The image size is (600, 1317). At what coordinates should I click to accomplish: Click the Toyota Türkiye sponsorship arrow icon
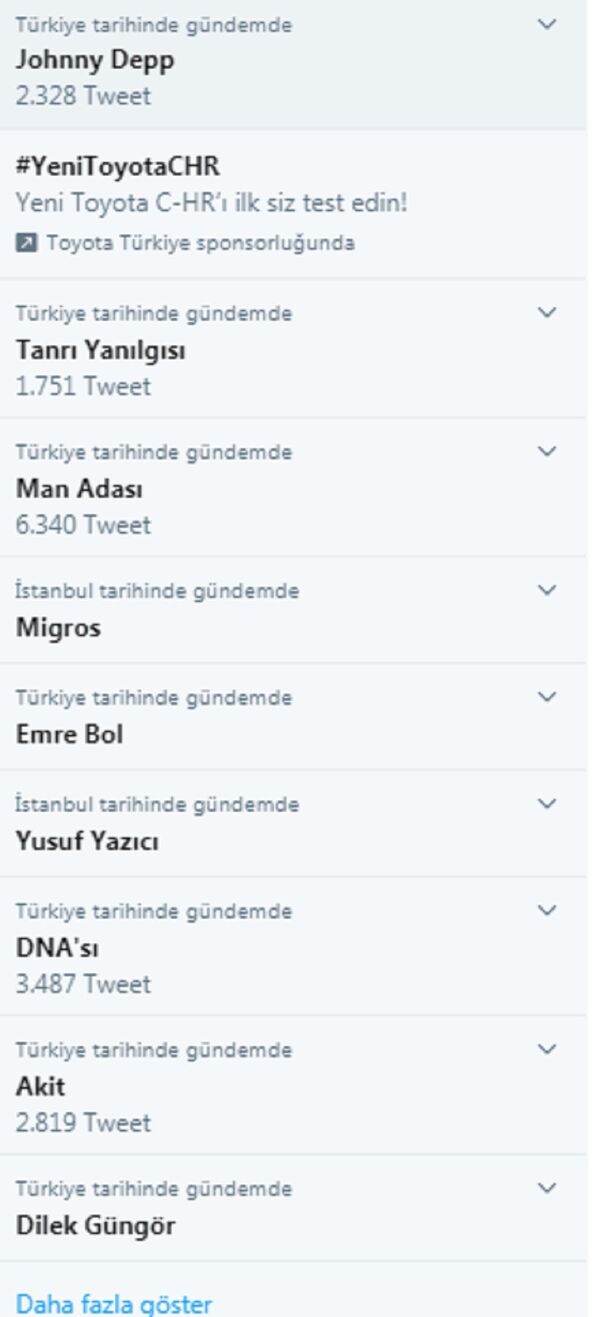point(25,243)
